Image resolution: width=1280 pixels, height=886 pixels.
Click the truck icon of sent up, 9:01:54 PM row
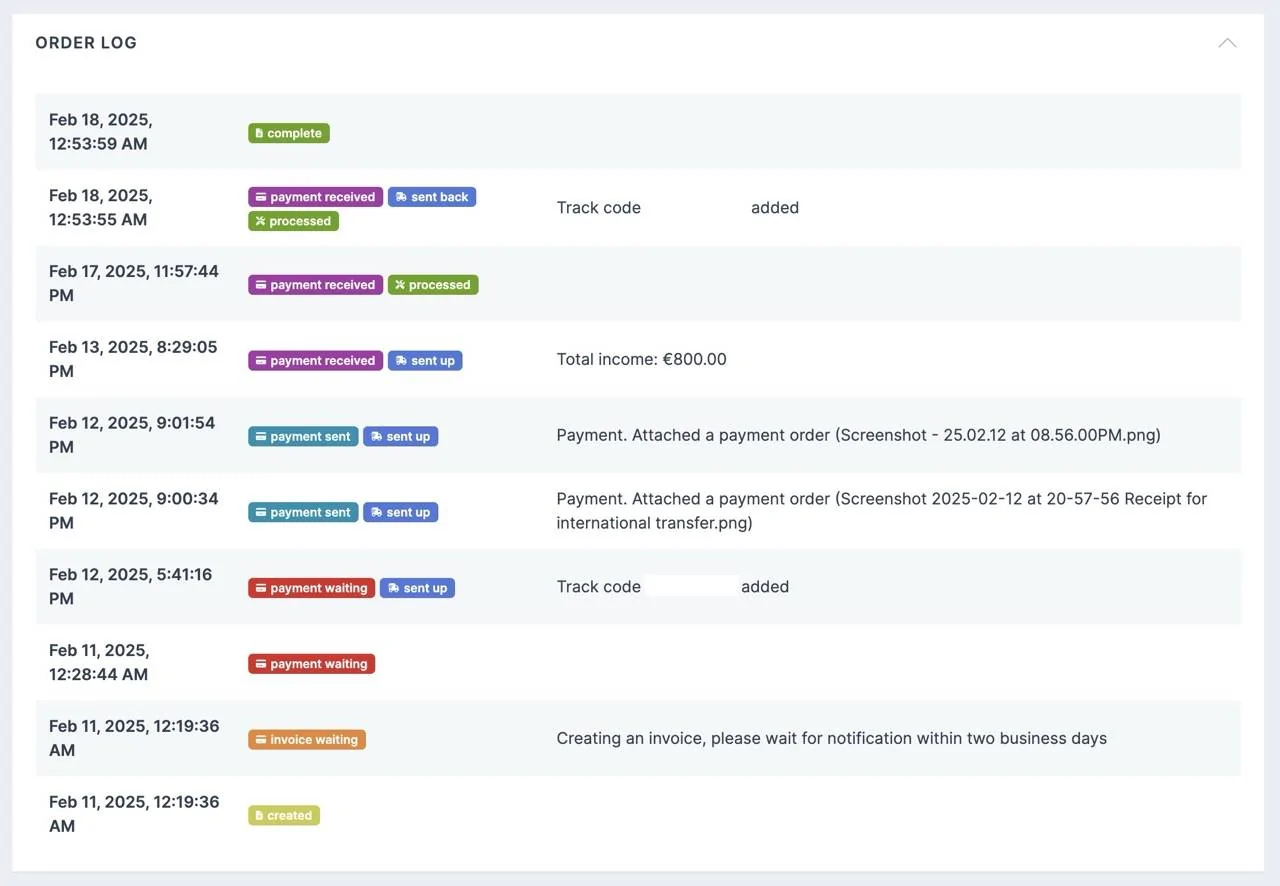tap(376, 437)
